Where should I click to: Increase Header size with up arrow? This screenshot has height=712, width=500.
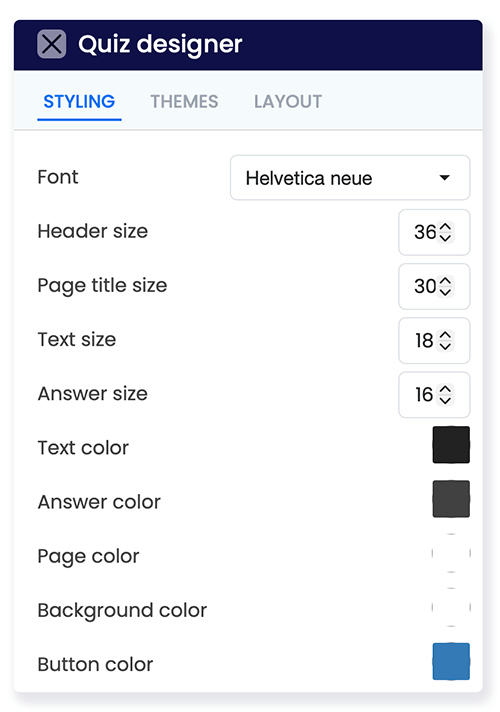tap(446, 227)
